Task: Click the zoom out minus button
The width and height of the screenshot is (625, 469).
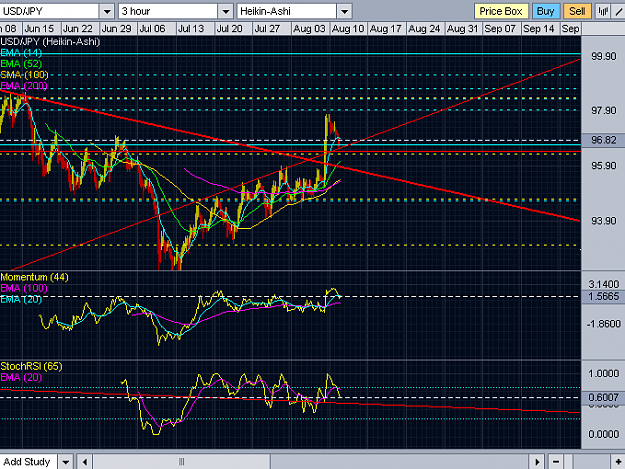Action: tap(556, 462)
